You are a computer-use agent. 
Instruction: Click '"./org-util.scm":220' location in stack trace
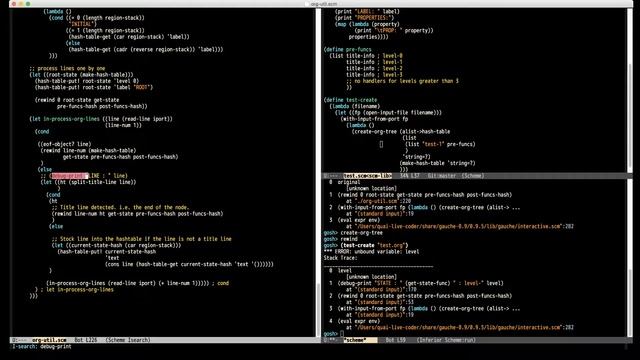[x=383, y=201]
